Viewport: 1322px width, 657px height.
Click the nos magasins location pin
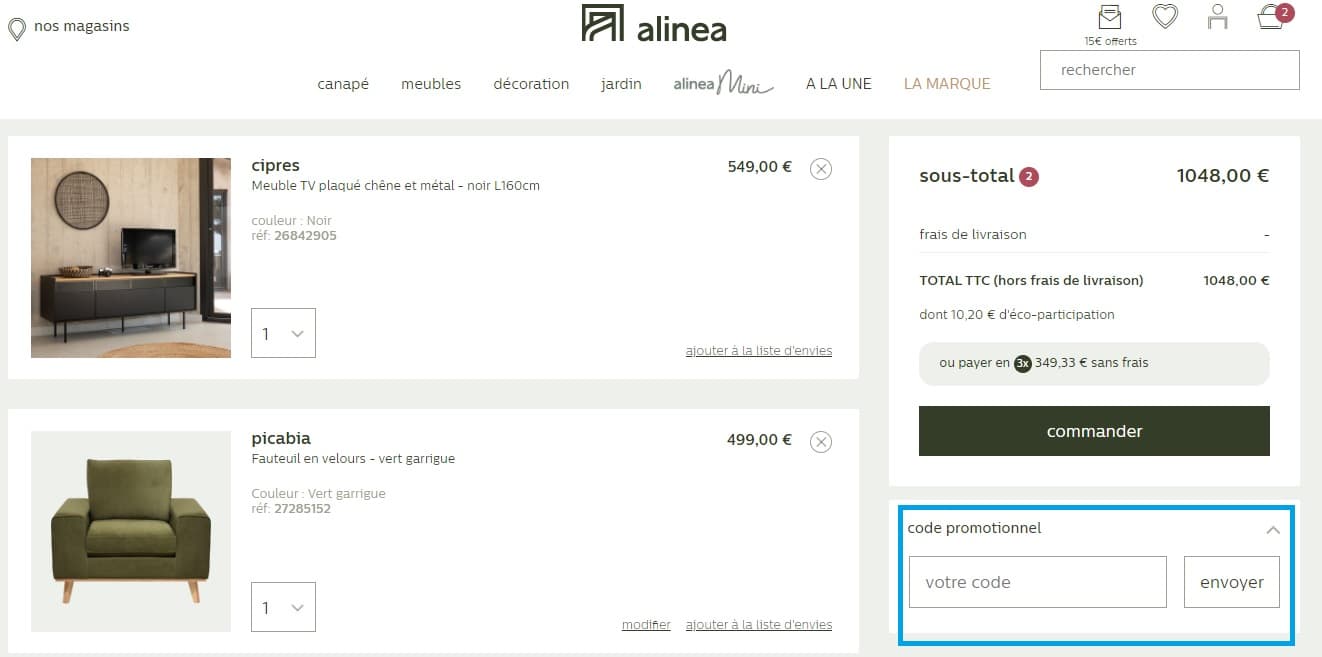pos(16,27)
